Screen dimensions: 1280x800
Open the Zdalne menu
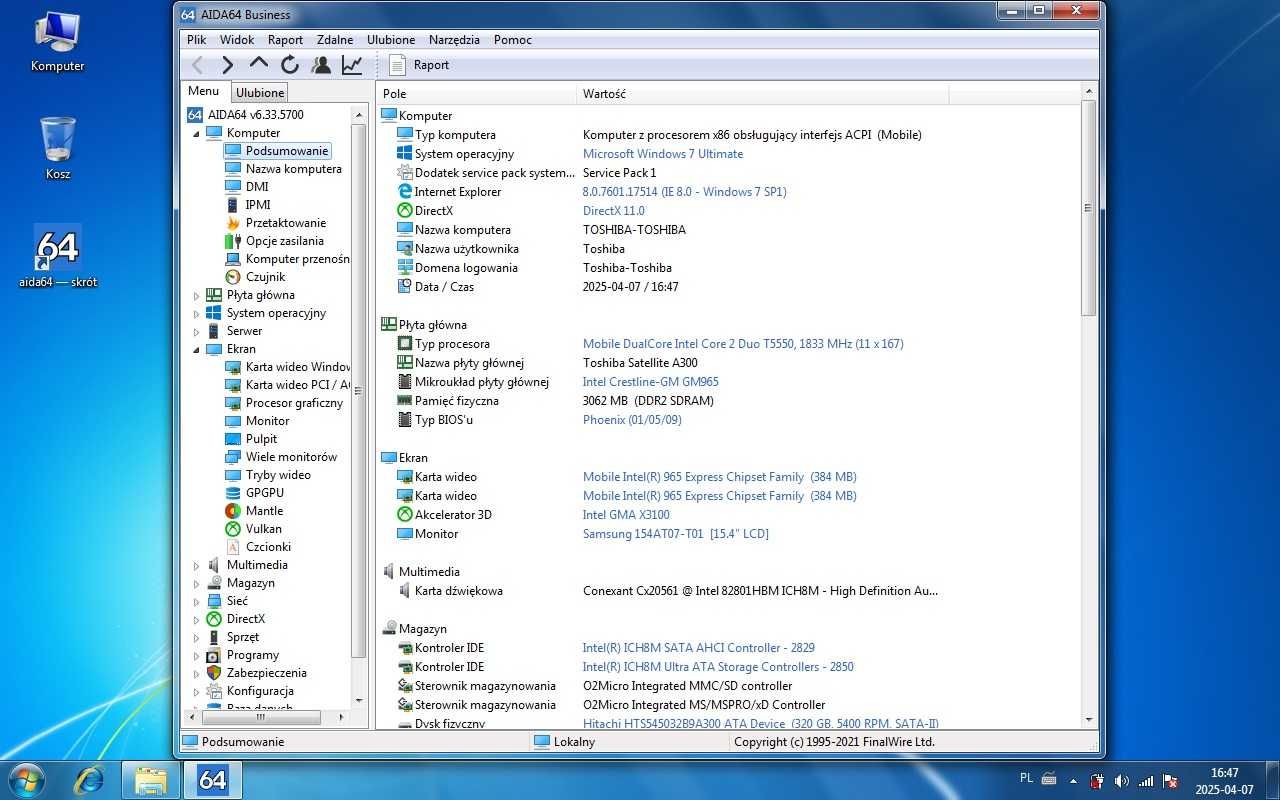point(335,40)
